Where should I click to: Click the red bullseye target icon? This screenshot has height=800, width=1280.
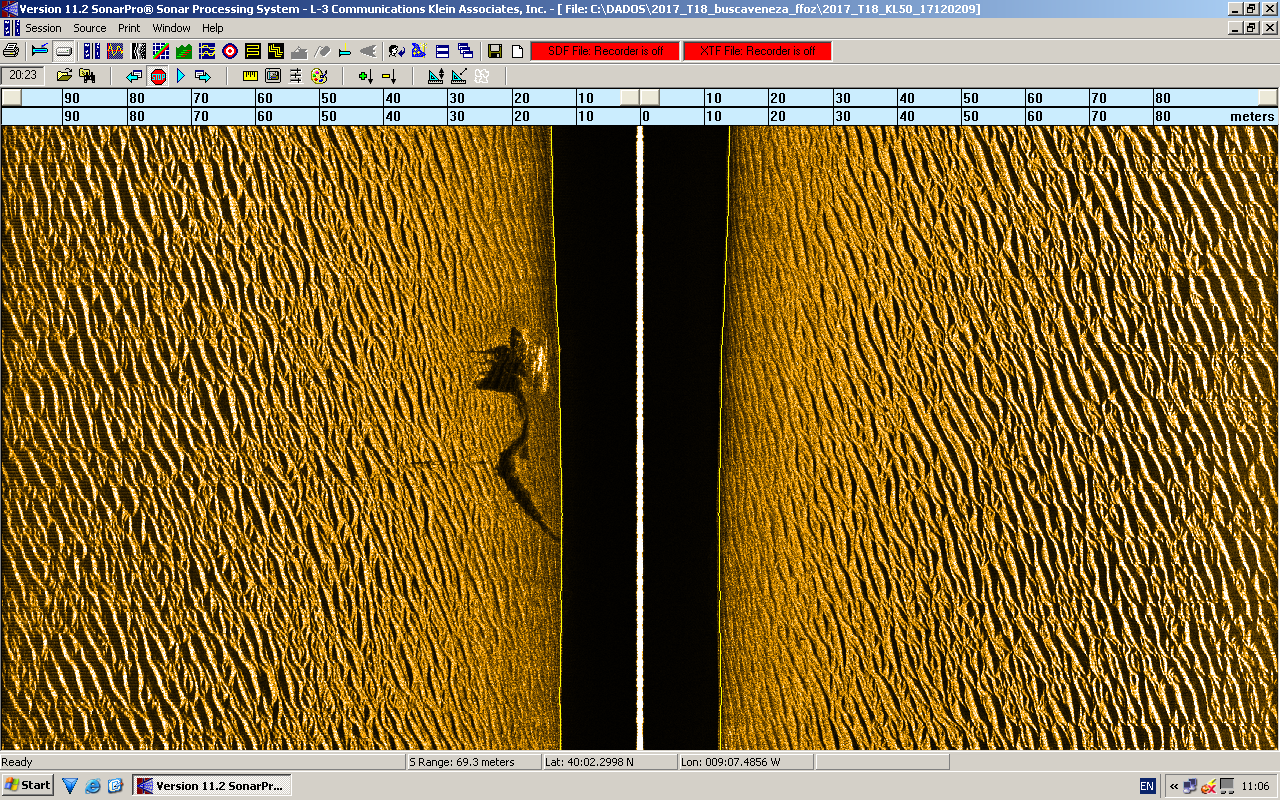click(229, 51)
